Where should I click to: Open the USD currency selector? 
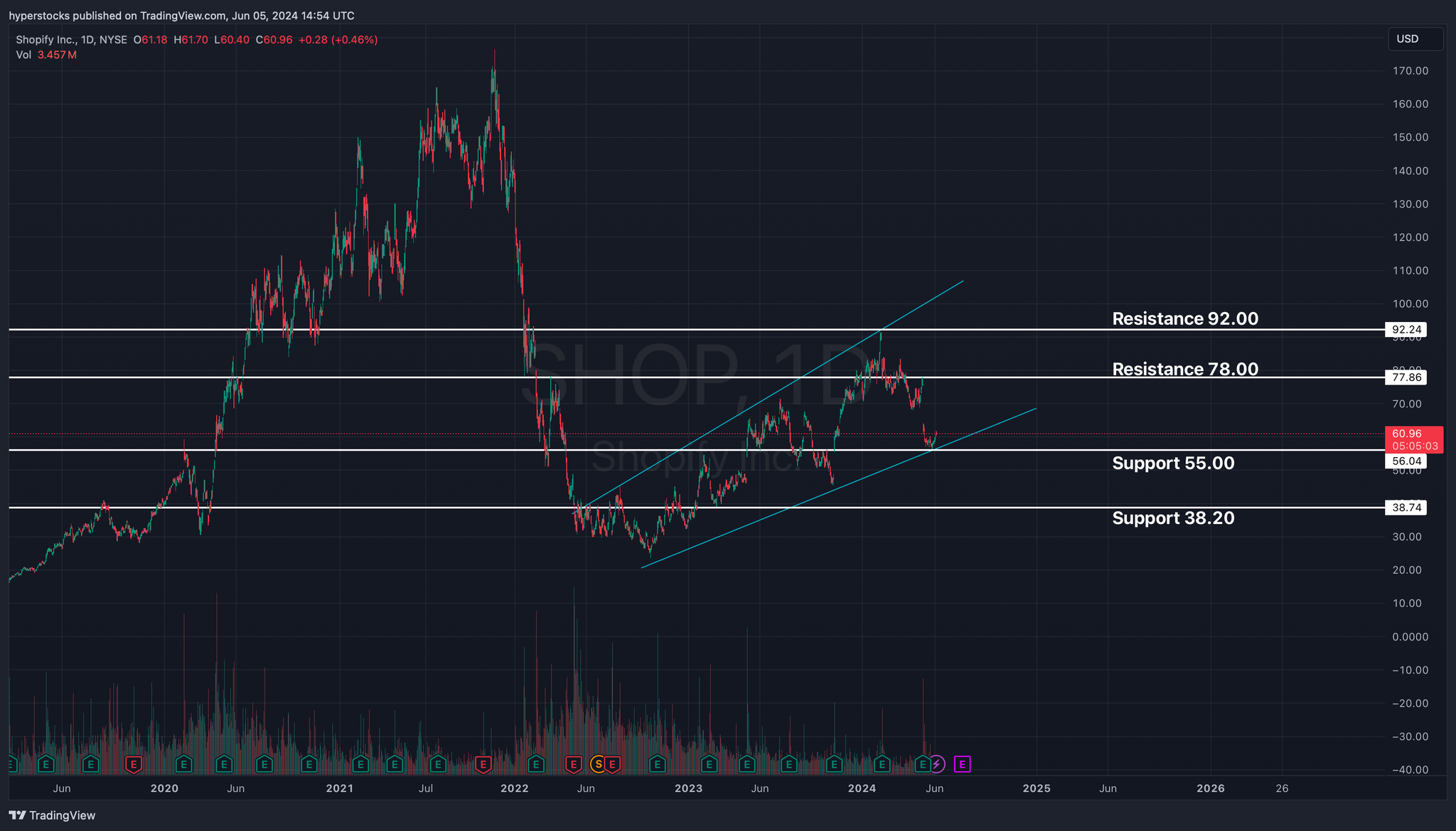click(x=1415, y=39)
